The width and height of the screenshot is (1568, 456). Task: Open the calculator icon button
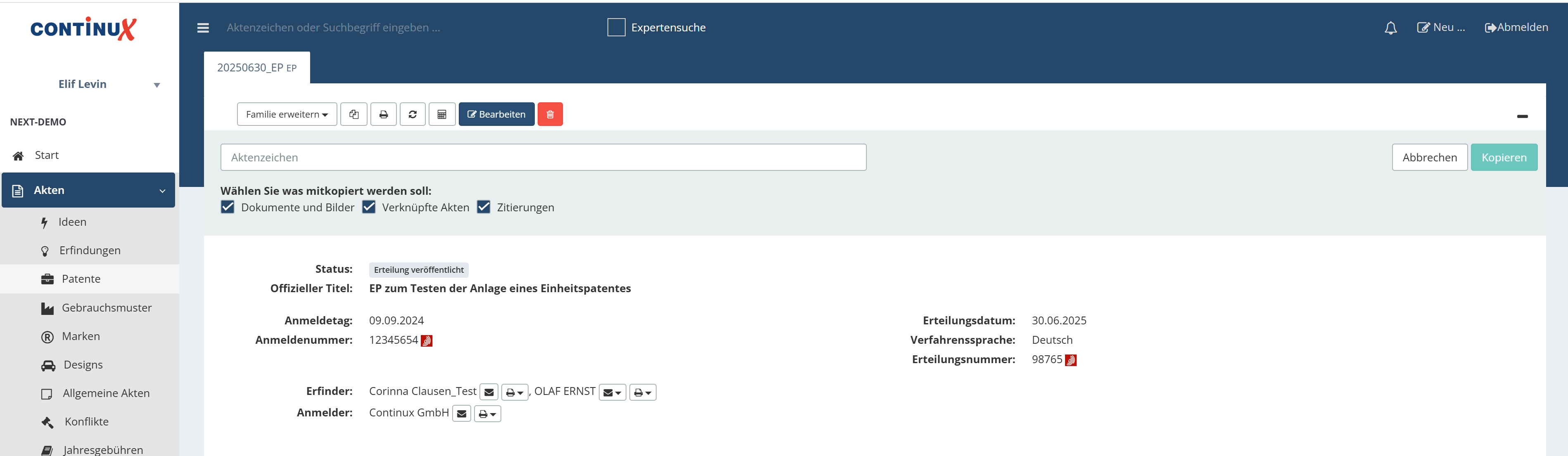pos(442,114)
